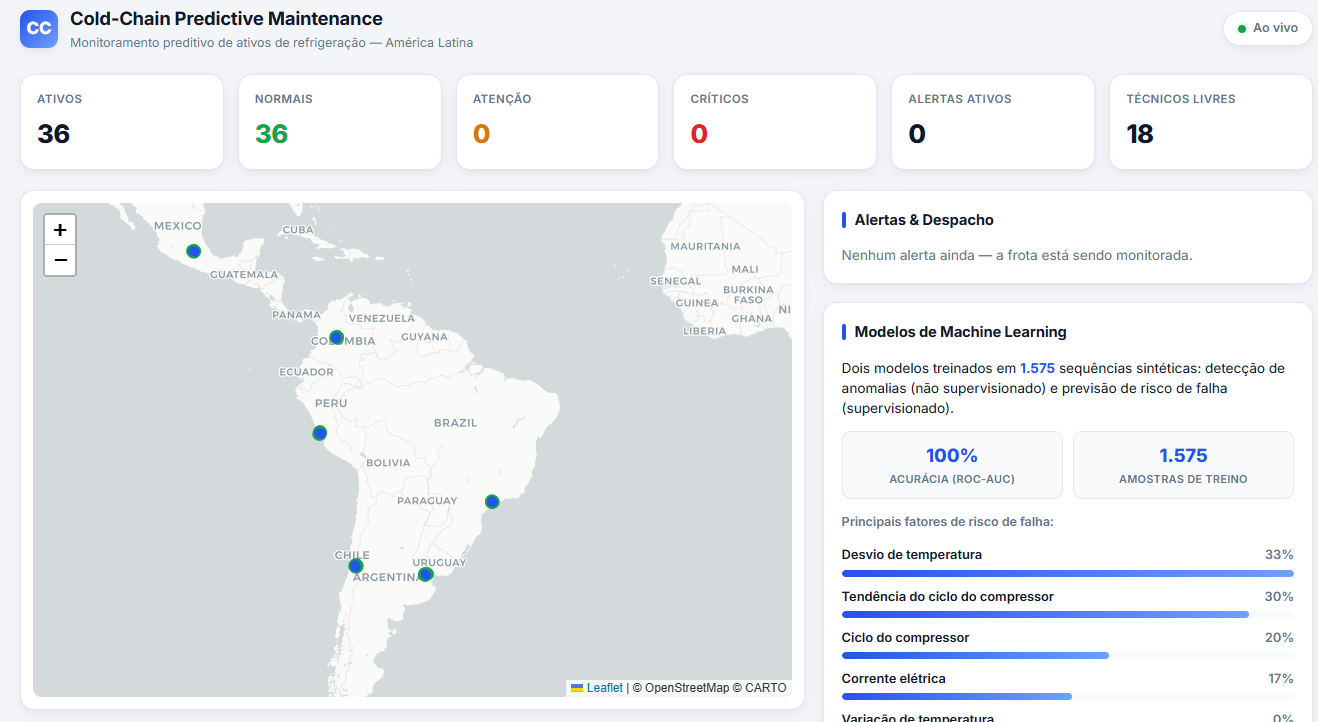The image size is (1318, 722).
Task: Select the asset marker in Mexico
Action: coord(193,251)
